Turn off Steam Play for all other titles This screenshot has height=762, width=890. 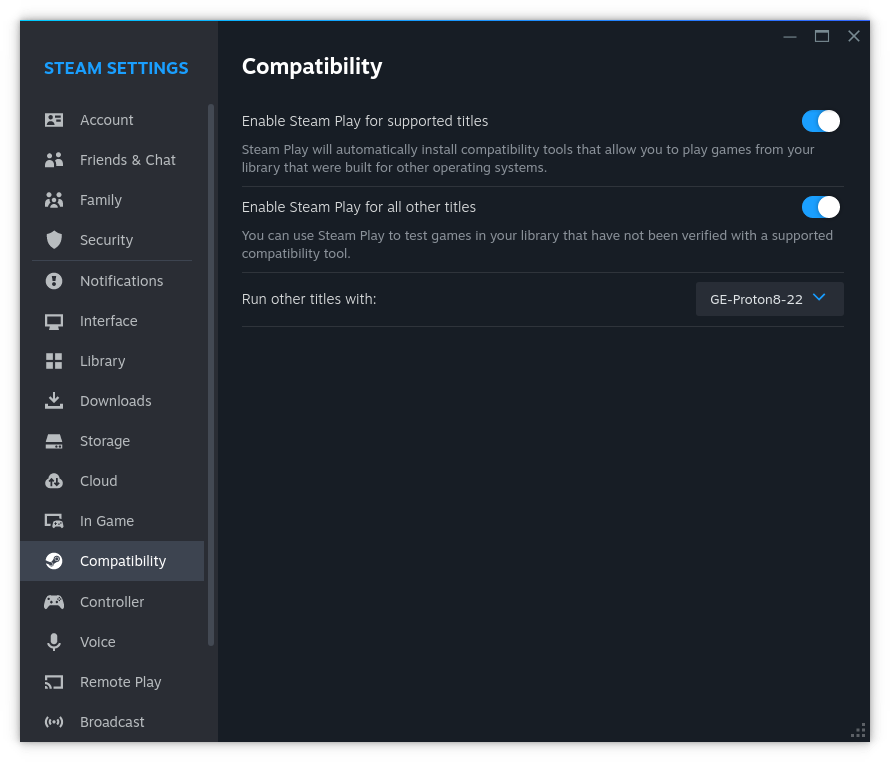click(x=821, y=207)
